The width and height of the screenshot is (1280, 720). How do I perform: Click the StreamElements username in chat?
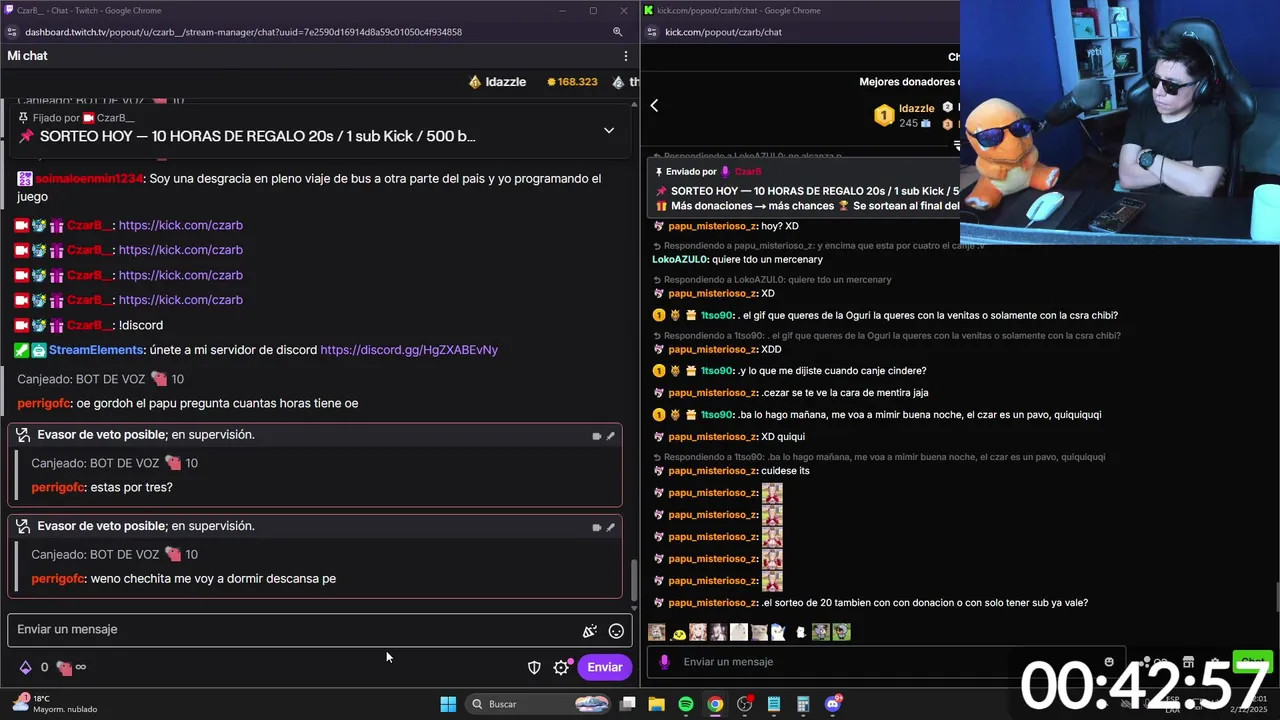coord(96,350)
